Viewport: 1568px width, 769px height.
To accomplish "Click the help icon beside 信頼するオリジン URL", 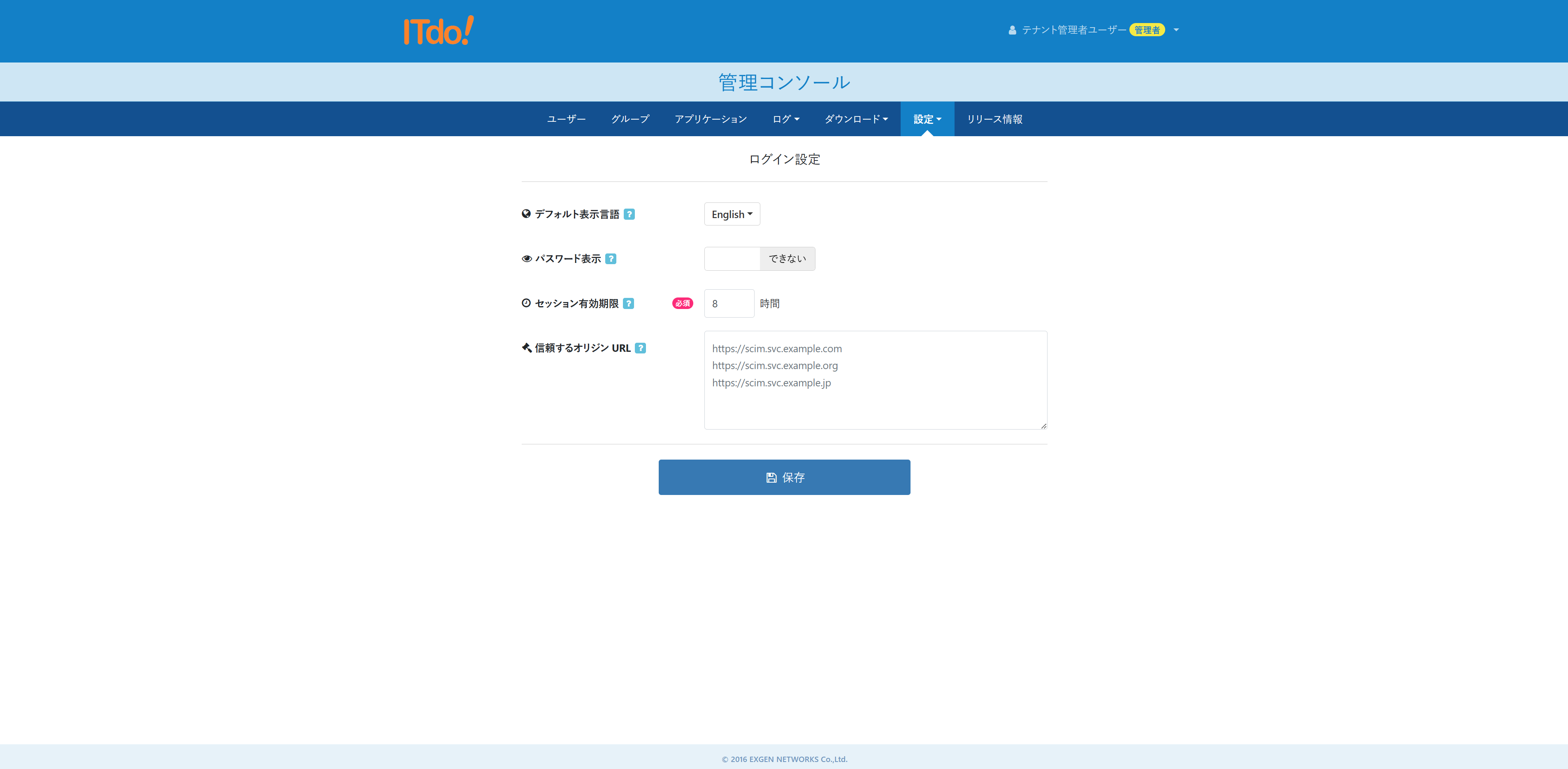I will click(x=640, y=348).
